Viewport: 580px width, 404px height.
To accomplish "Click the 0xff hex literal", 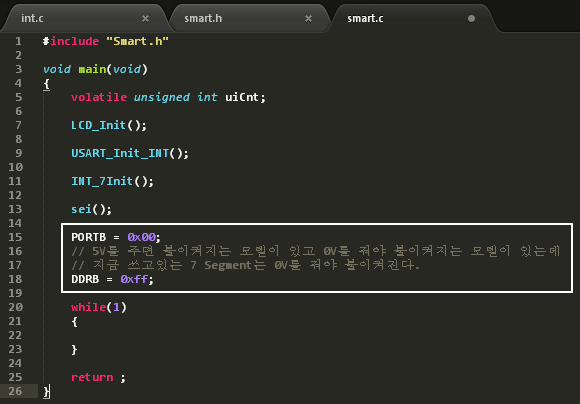I will coord(134,279).
